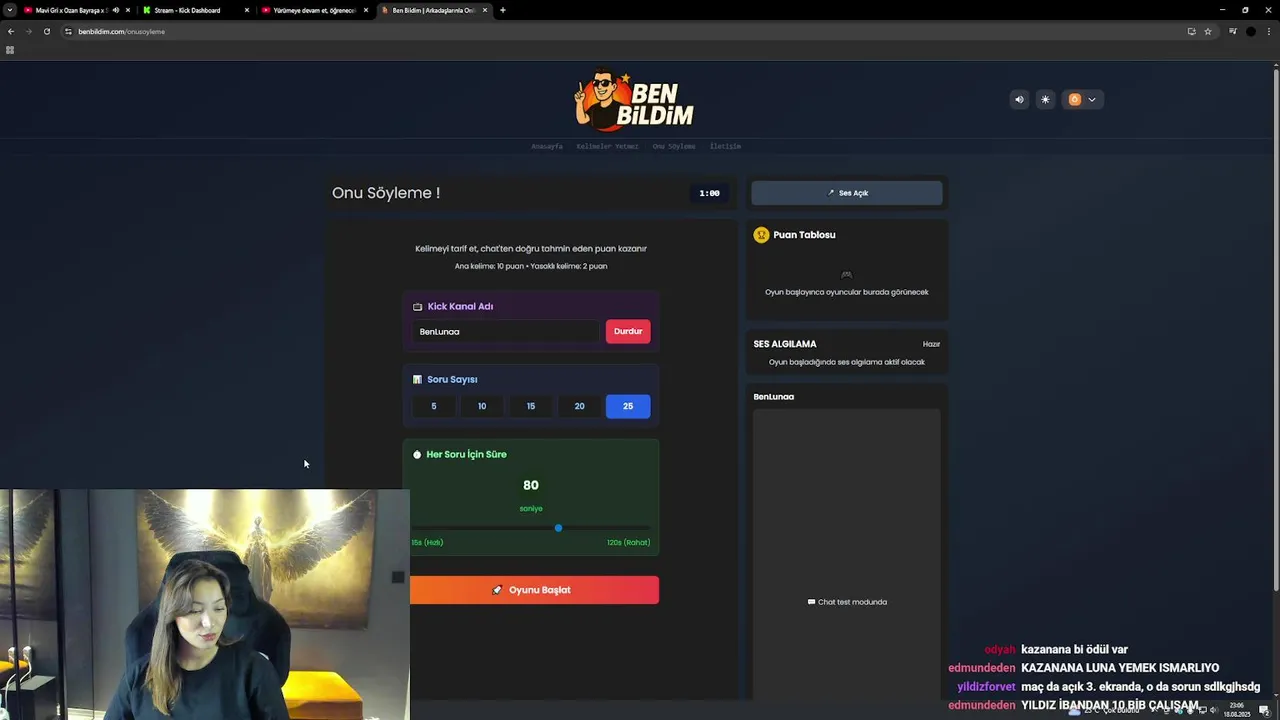1280x720 pixels.
Task: Click the 120s (Rahat) slider label
Action: 628,542
